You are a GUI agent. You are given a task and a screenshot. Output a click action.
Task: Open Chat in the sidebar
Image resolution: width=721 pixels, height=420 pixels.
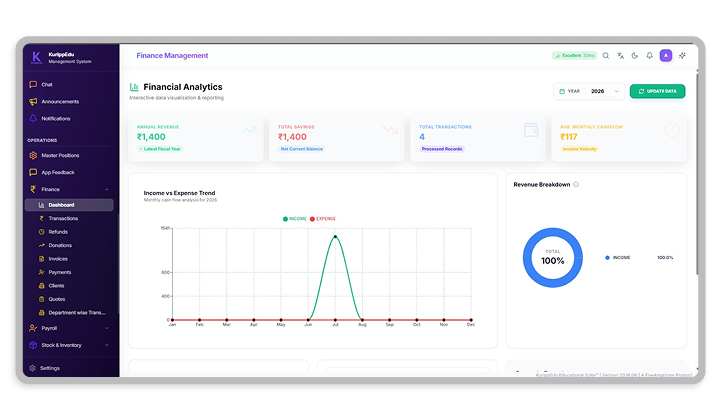71,85
